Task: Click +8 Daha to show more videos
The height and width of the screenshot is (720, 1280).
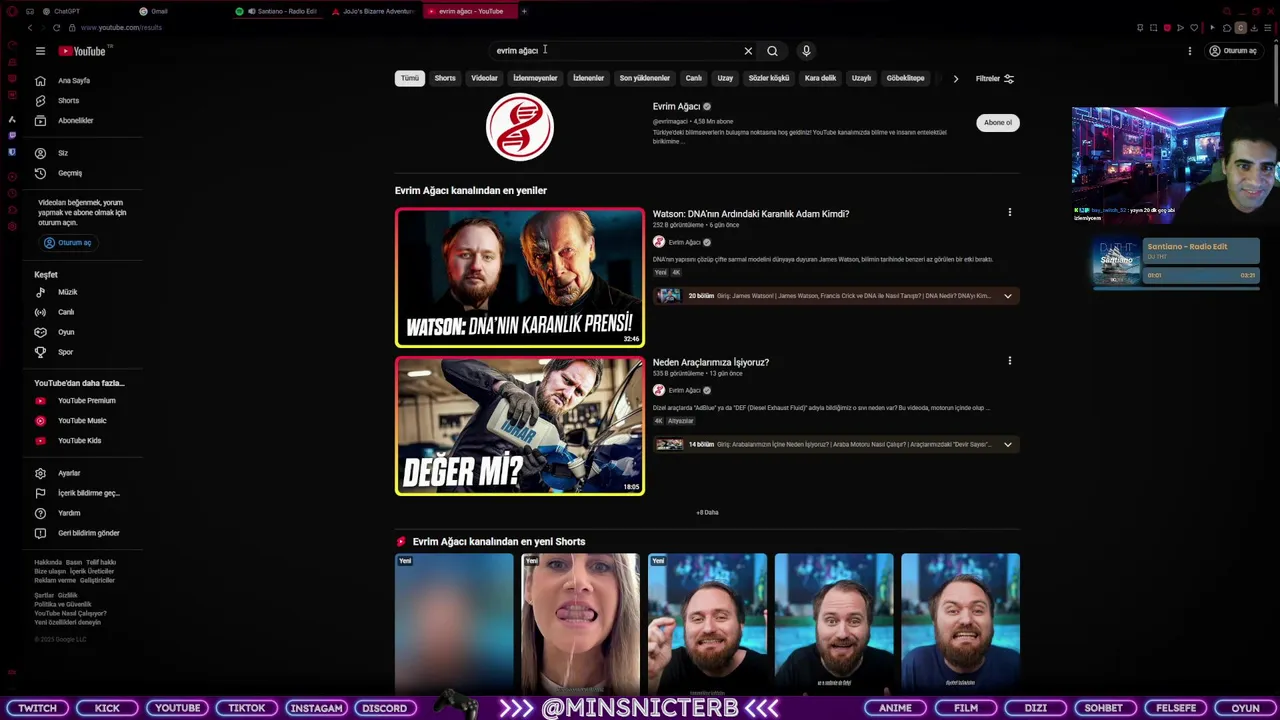Action: click(x=707, y=512)
